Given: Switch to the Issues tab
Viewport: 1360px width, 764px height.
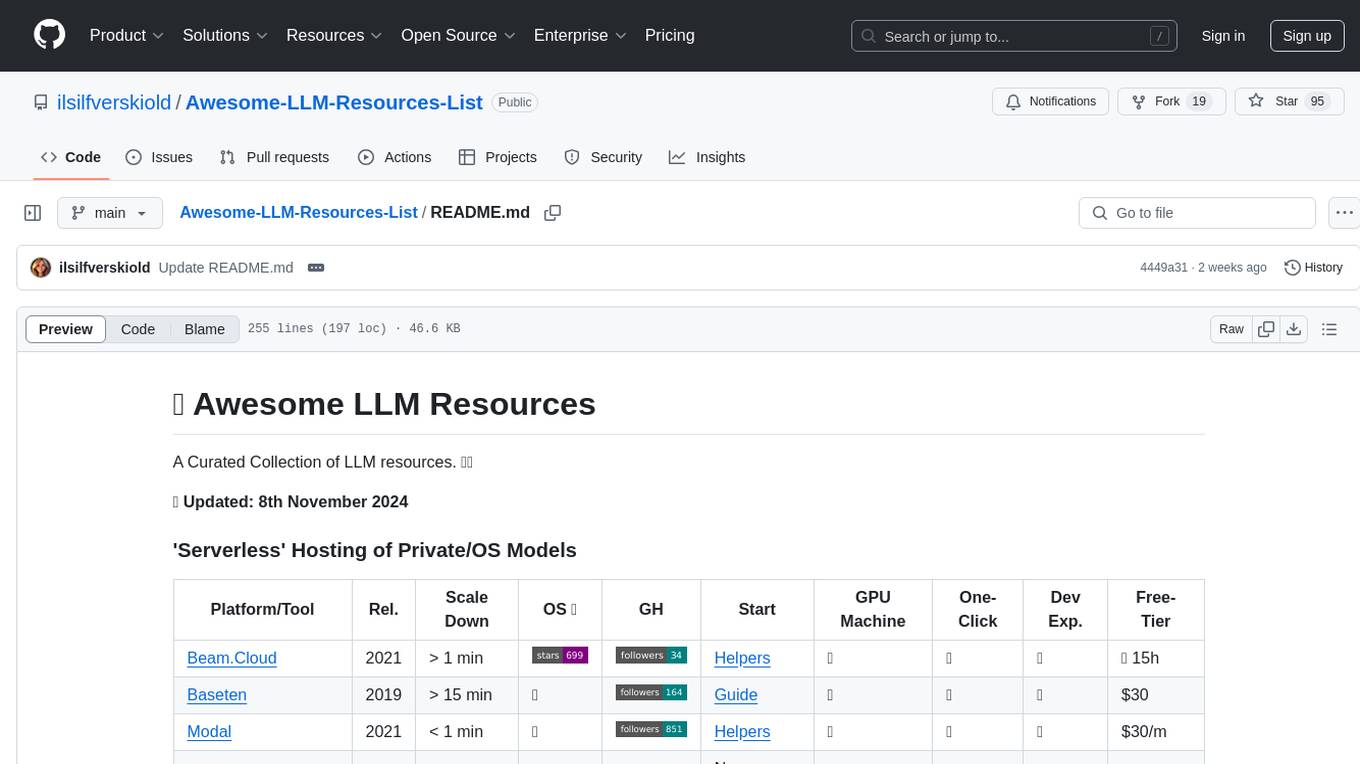Looking at the screenshot, I should click(159, 157).
